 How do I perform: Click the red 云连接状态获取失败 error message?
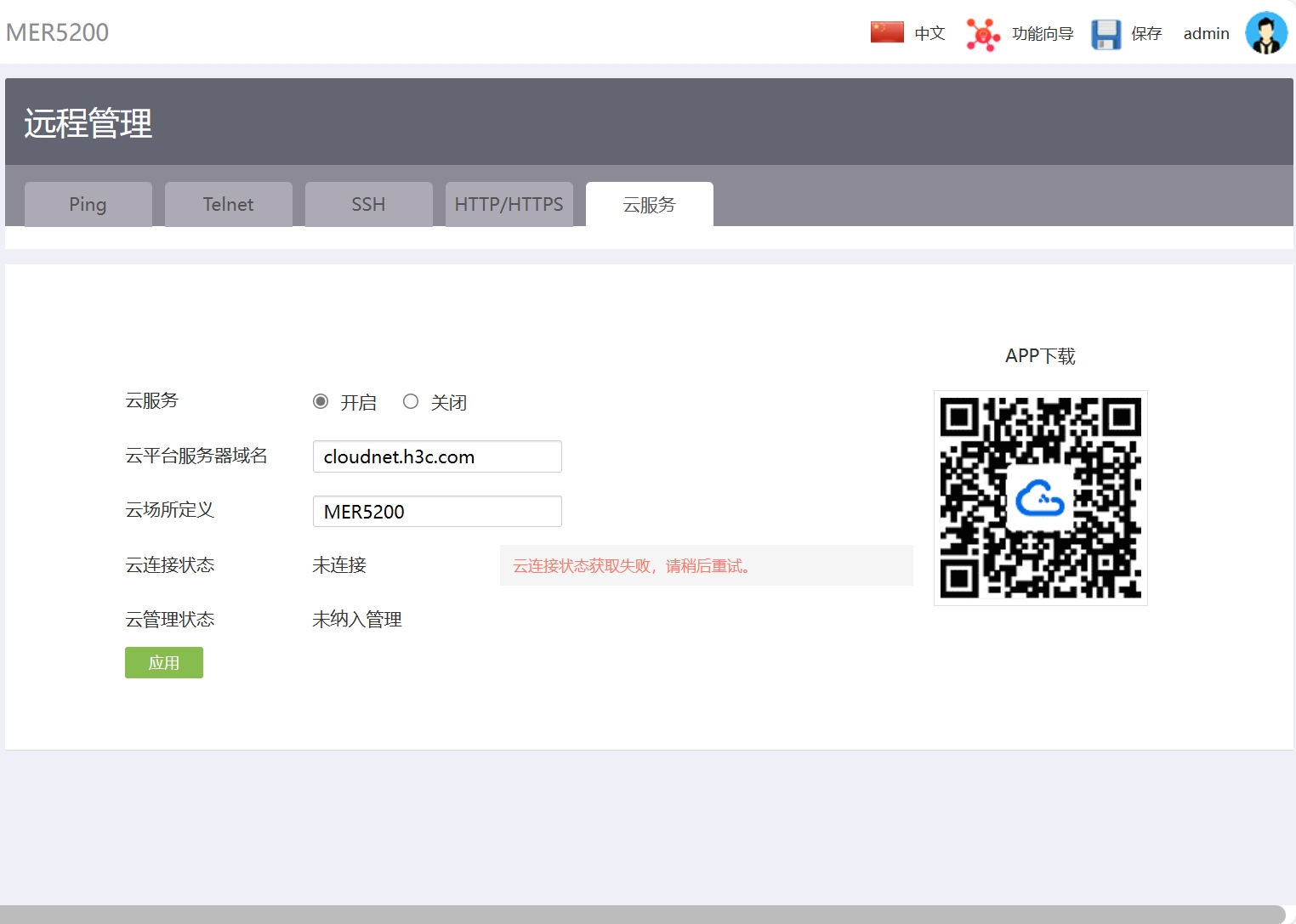tap(632, 566)
